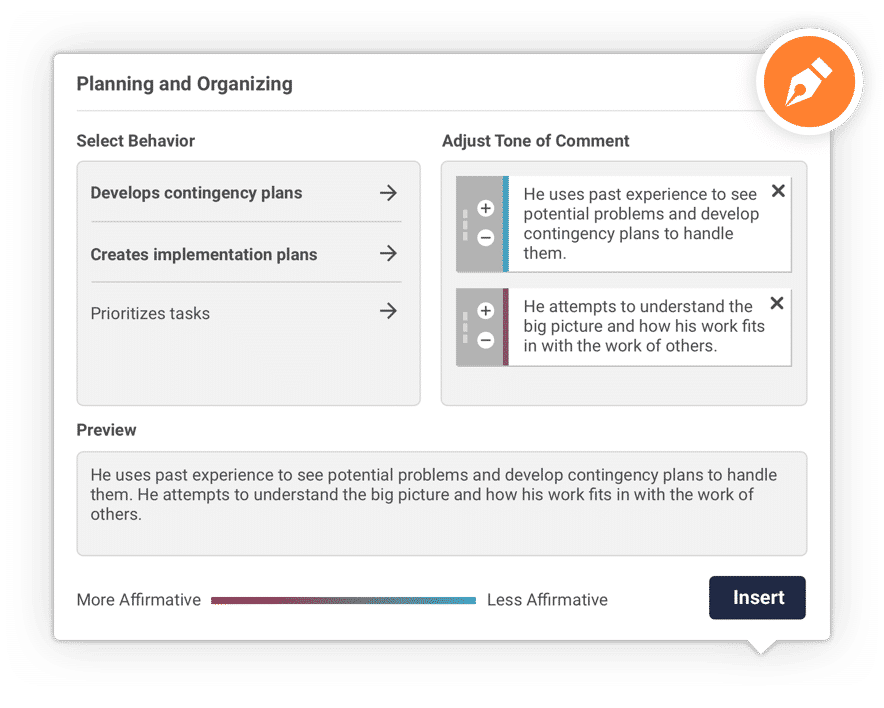This screenshot has height=708, width=884.
Task: Select Prioritizes tasks behavior
Action: coord(150,313)
